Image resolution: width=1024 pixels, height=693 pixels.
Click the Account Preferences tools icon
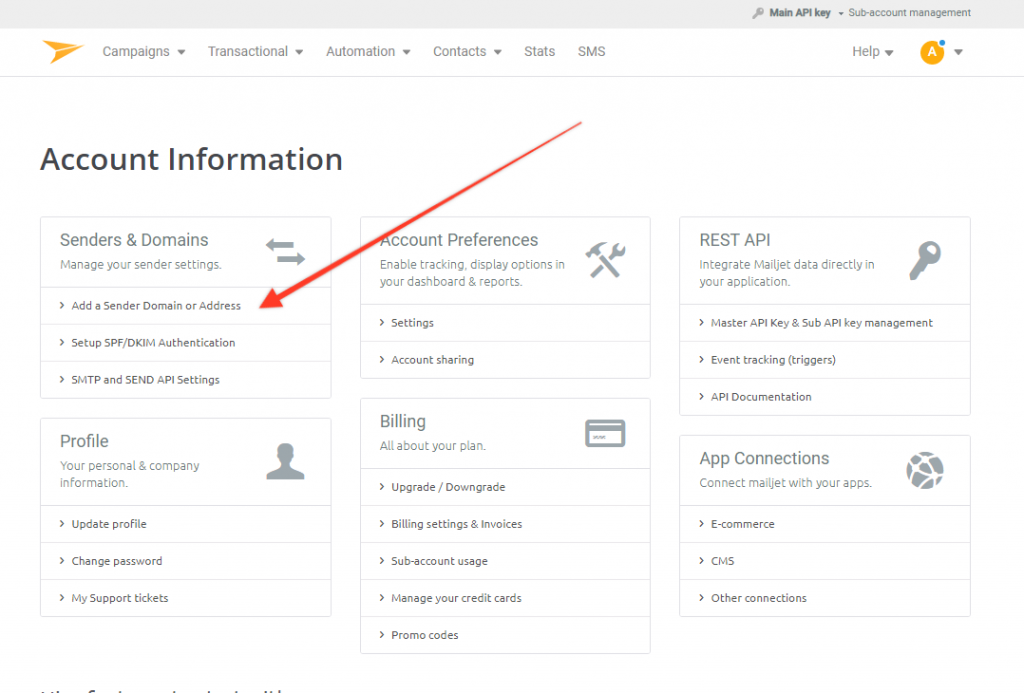(605, 259)
